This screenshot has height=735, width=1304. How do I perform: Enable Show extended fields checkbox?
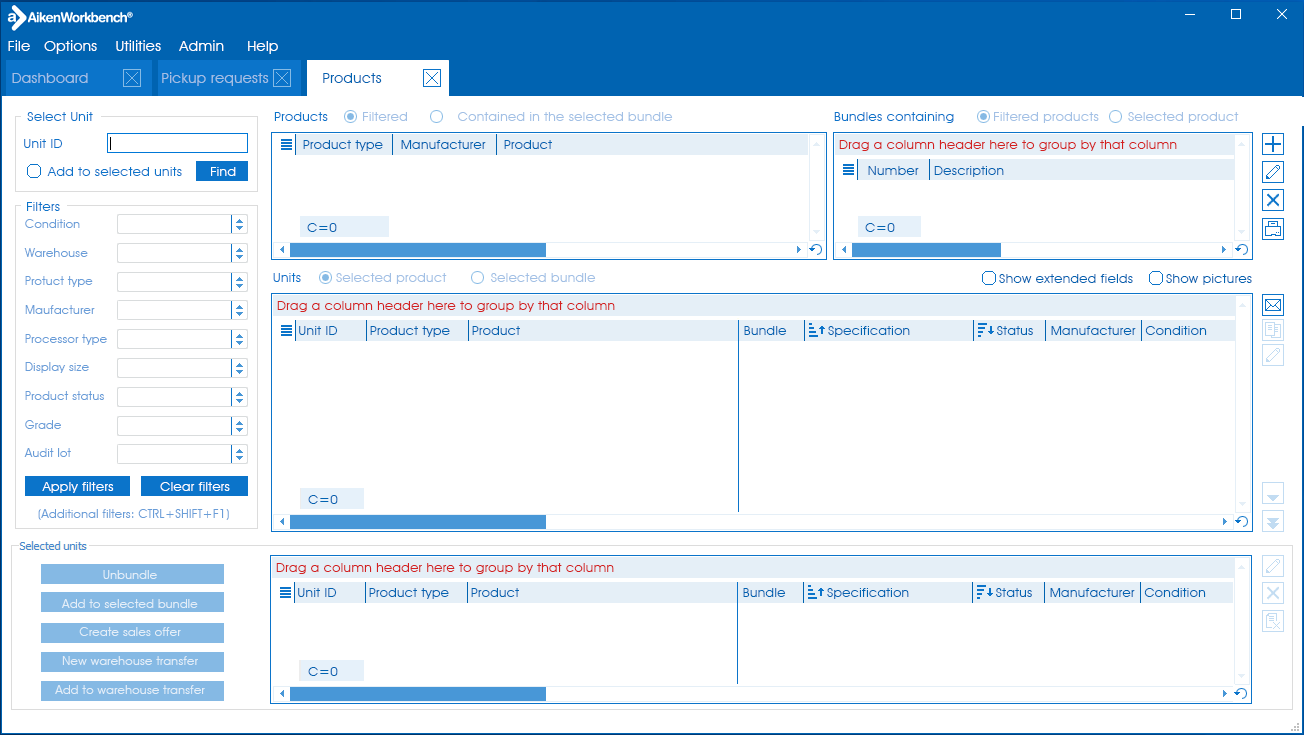pos(989,279)
